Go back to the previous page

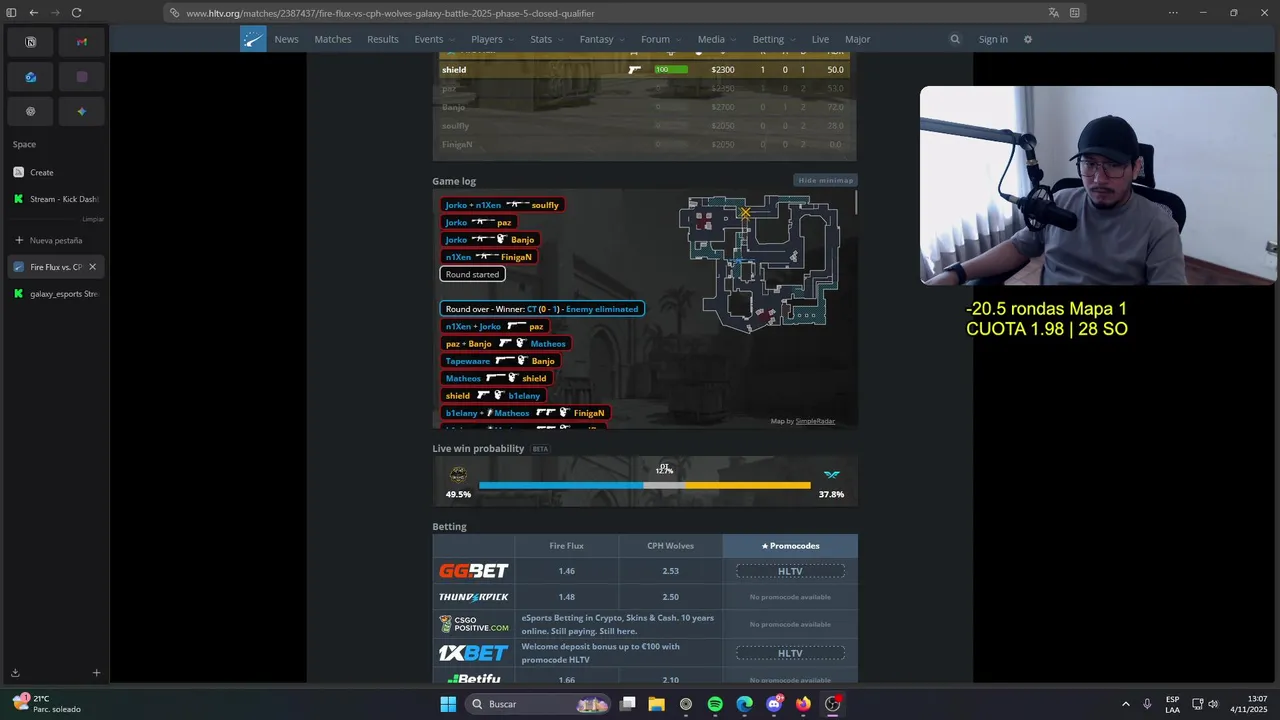pyautogui.click(x=34, y=13)
